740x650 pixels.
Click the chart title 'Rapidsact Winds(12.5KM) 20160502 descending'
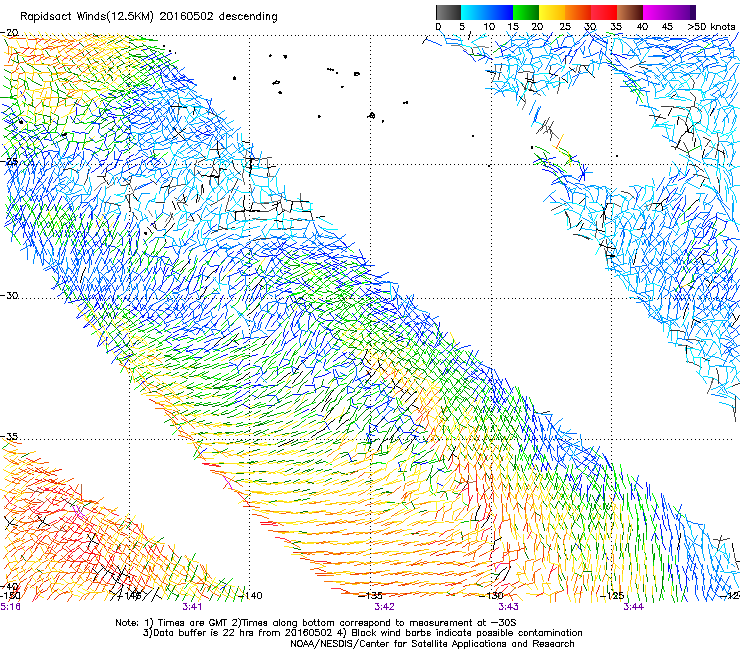tap(149, 17)
